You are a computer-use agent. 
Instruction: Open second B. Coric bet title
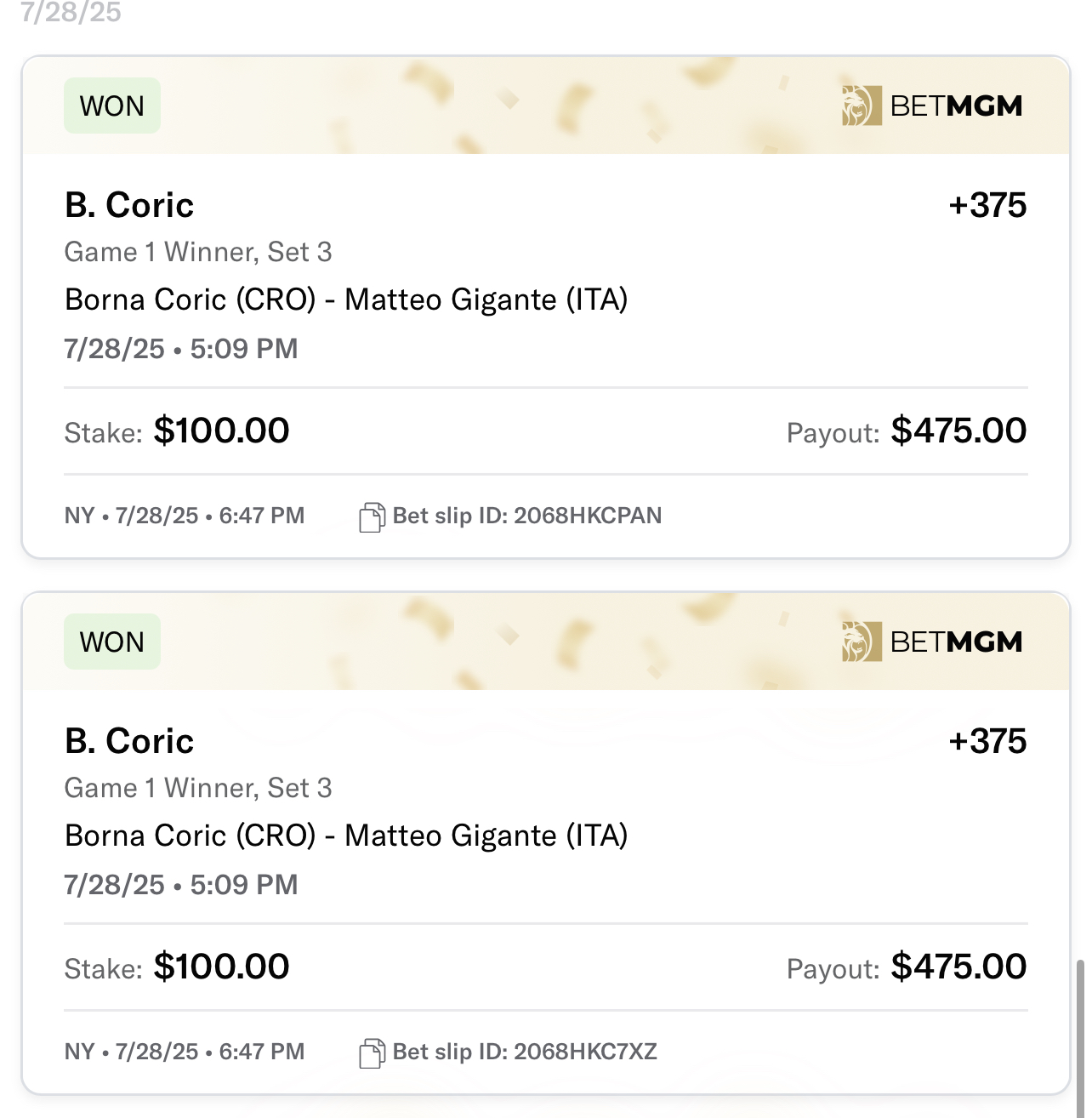pos(129,741)
